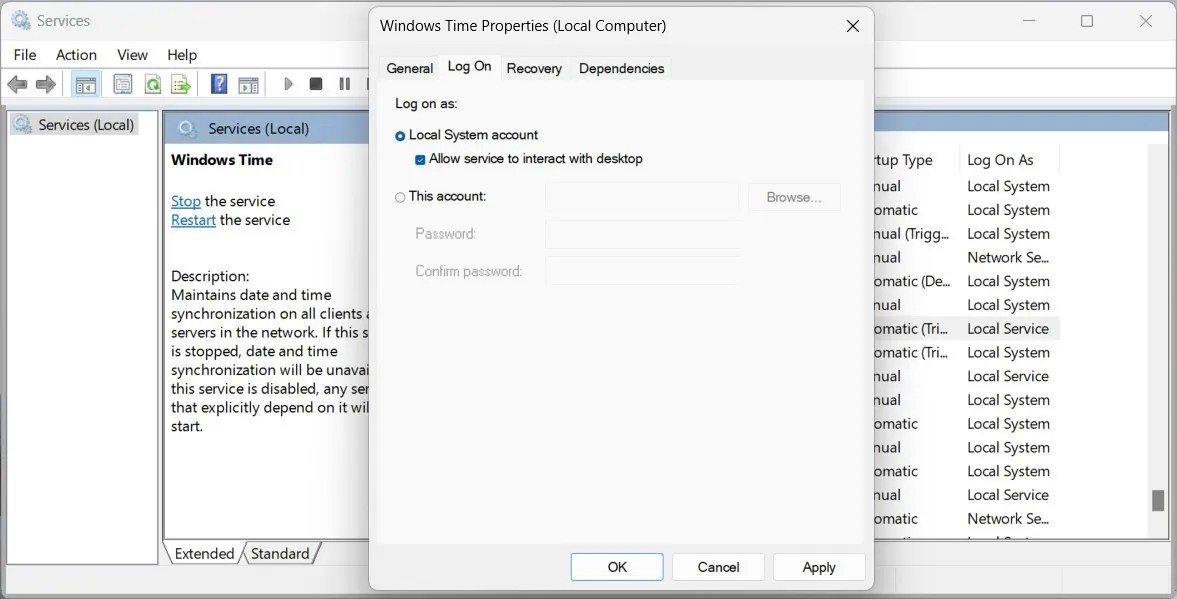Viewport: 1177px width, 599px height.
Task: Switch to the Recovery tab
Action: 534,68
